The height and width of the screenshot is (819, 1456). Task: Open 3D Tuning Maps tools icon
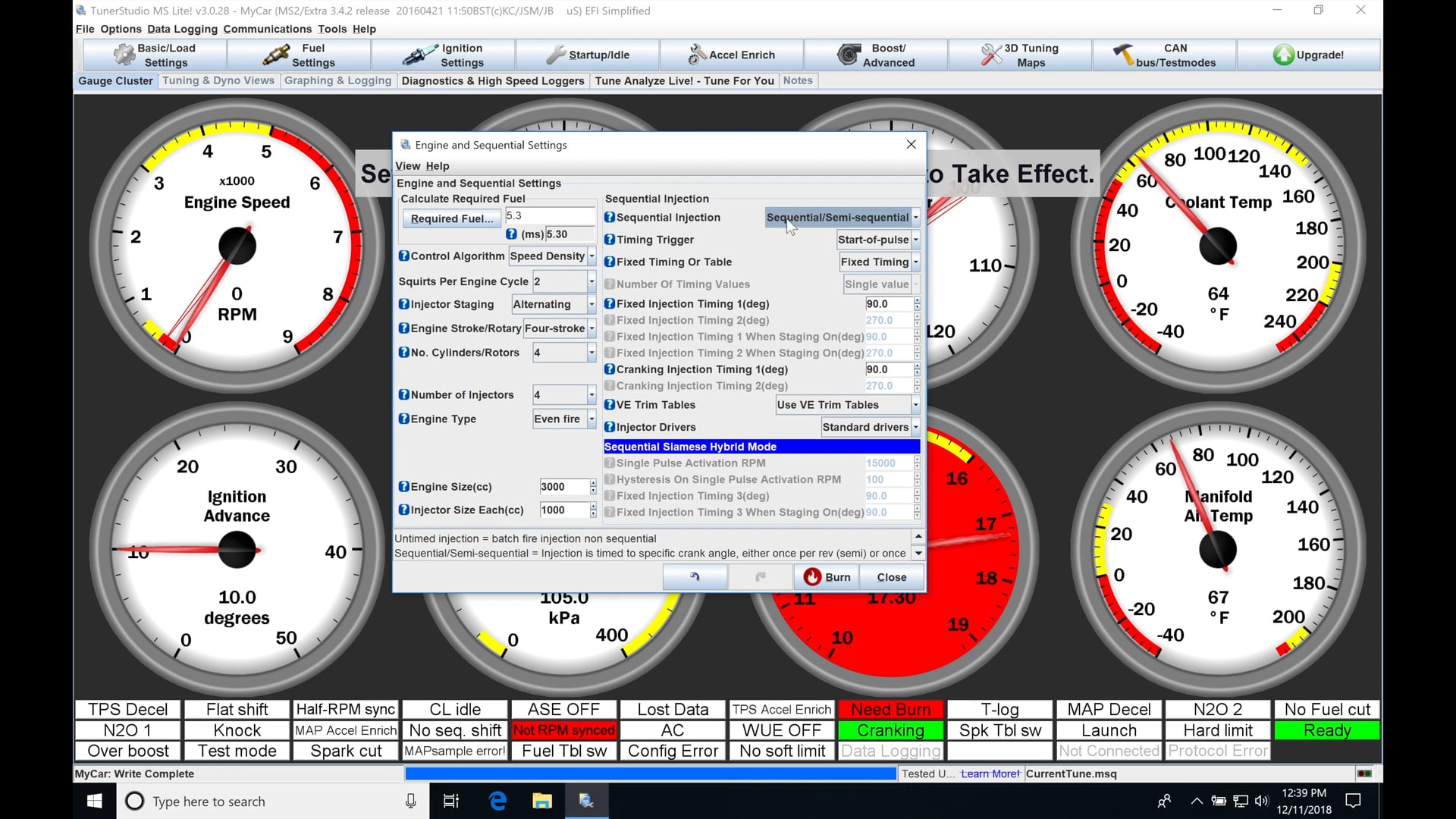coord(991,55)
